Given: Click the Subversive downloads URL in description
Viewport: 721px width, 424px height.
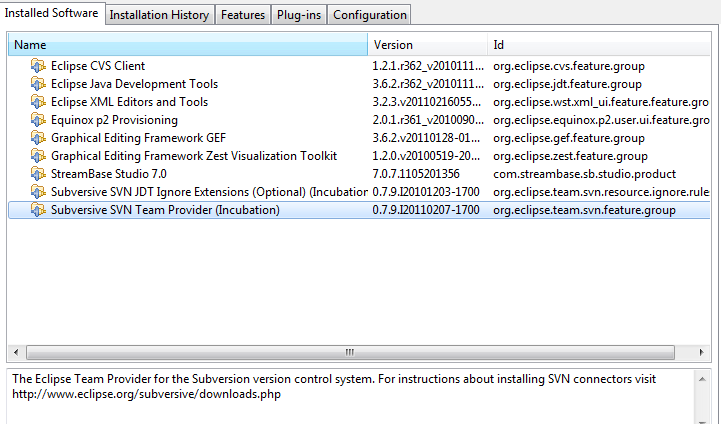Looking at the screenshot, I should (146, 394).
